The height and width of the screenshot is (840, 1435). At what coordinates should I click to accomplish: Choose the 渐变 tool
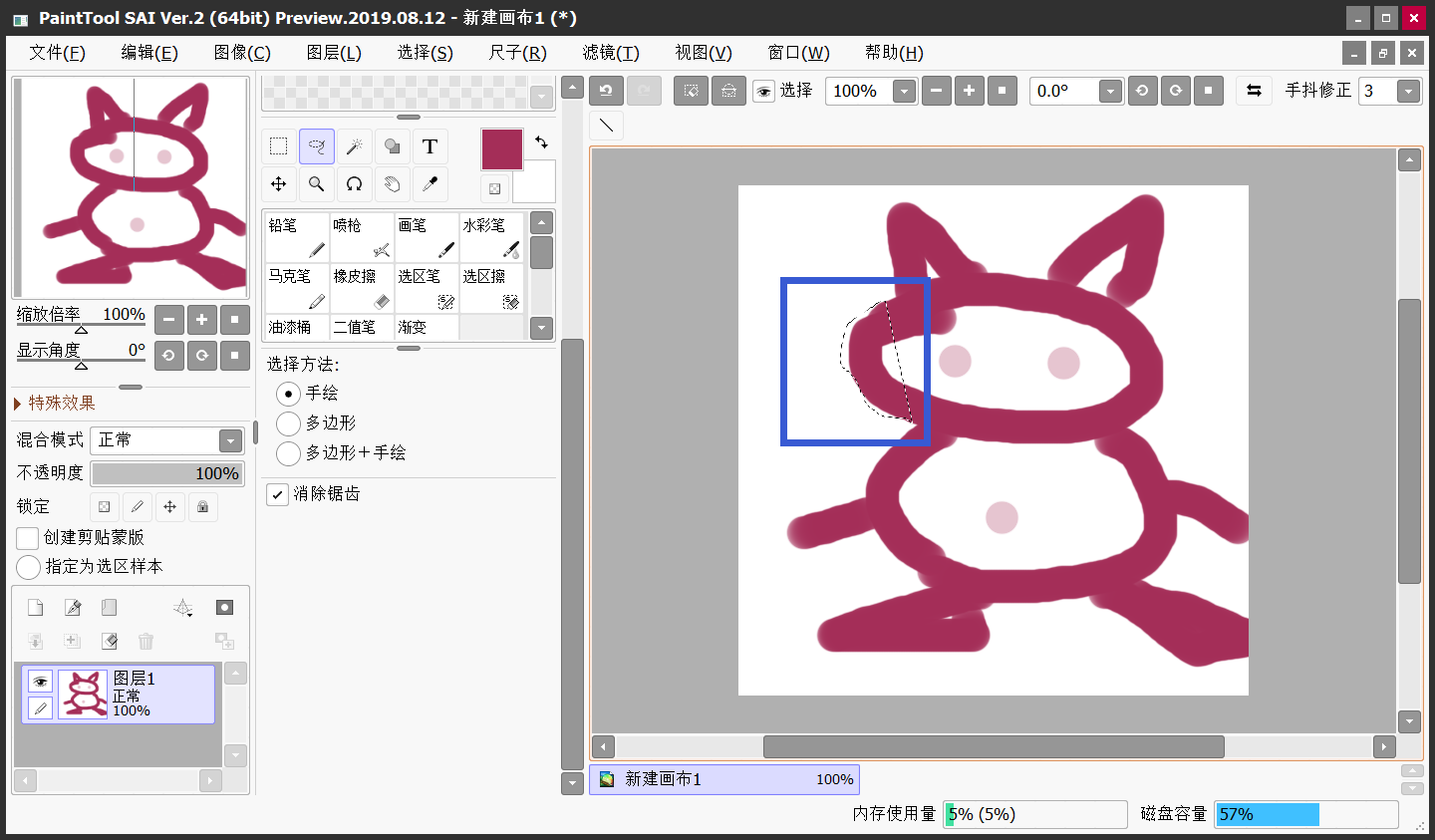click(427, 327)
